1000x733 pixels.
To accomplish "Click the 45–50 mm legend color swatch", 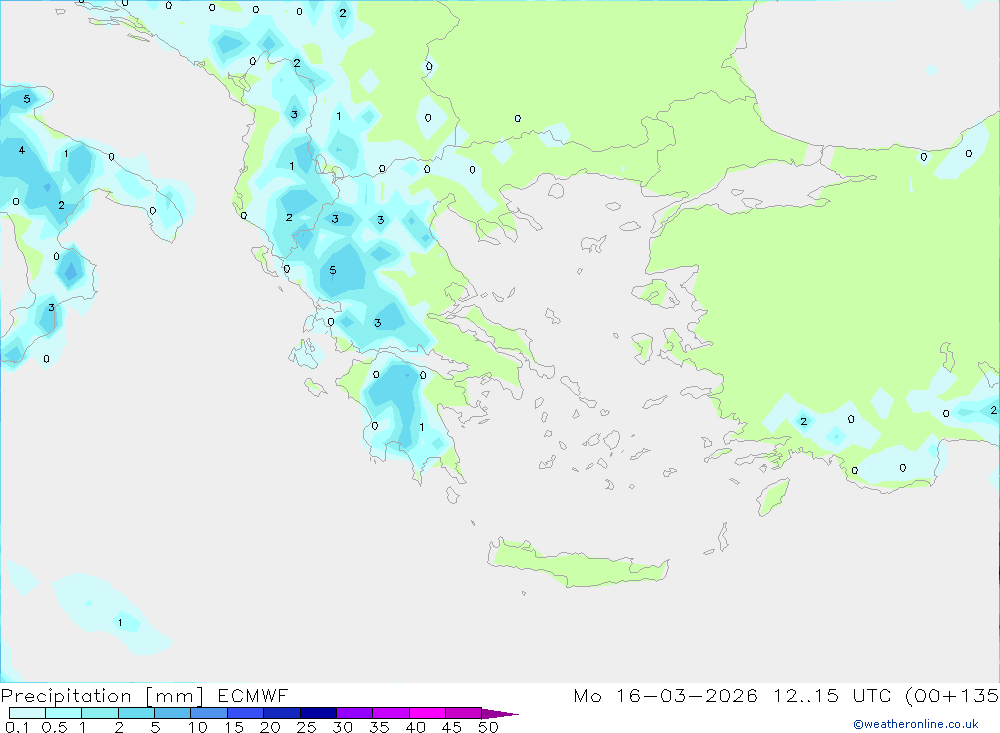I will tap(464, 713).
